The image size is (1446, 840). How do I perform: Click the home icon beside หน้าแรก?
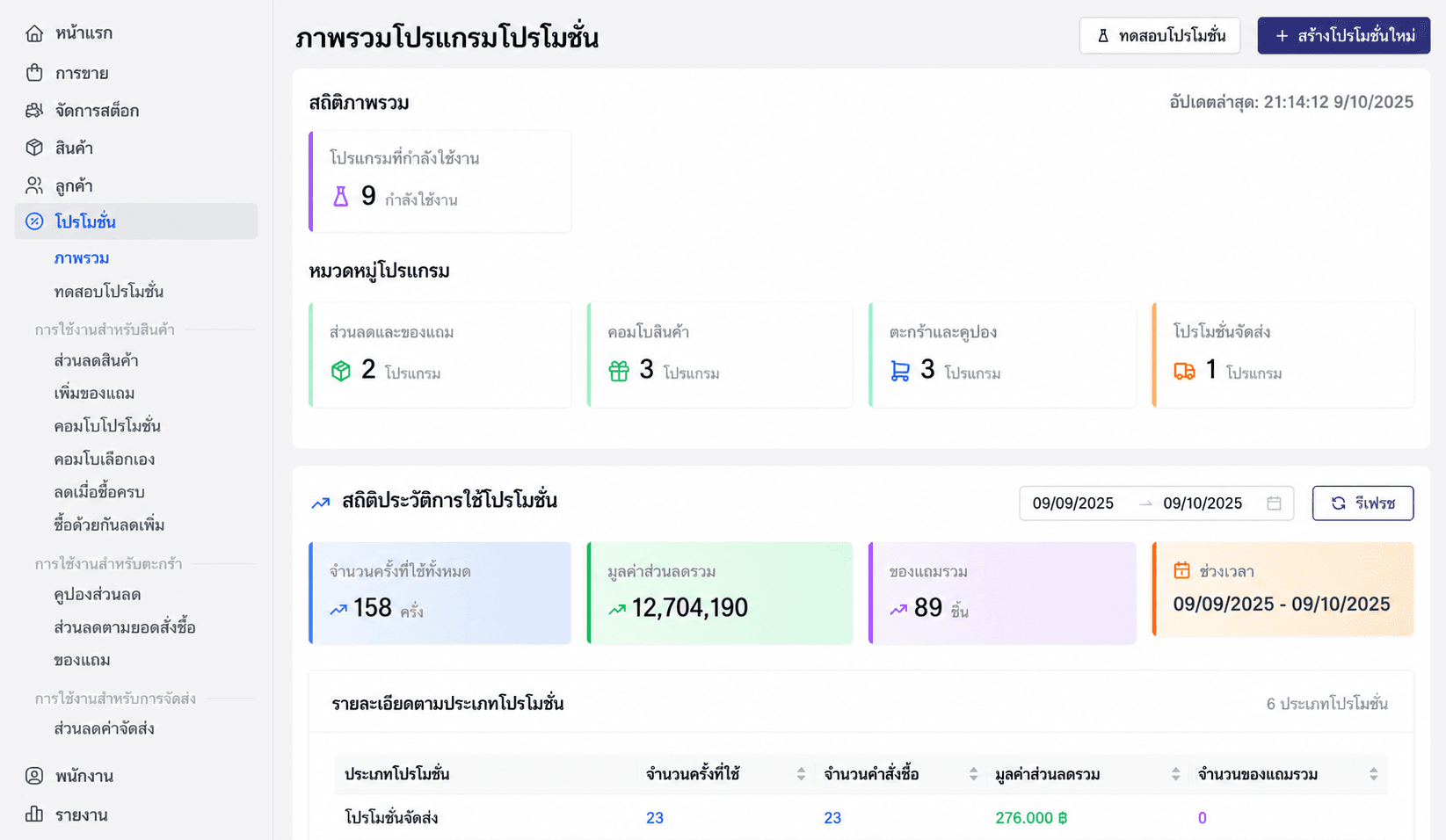(34, 33)
